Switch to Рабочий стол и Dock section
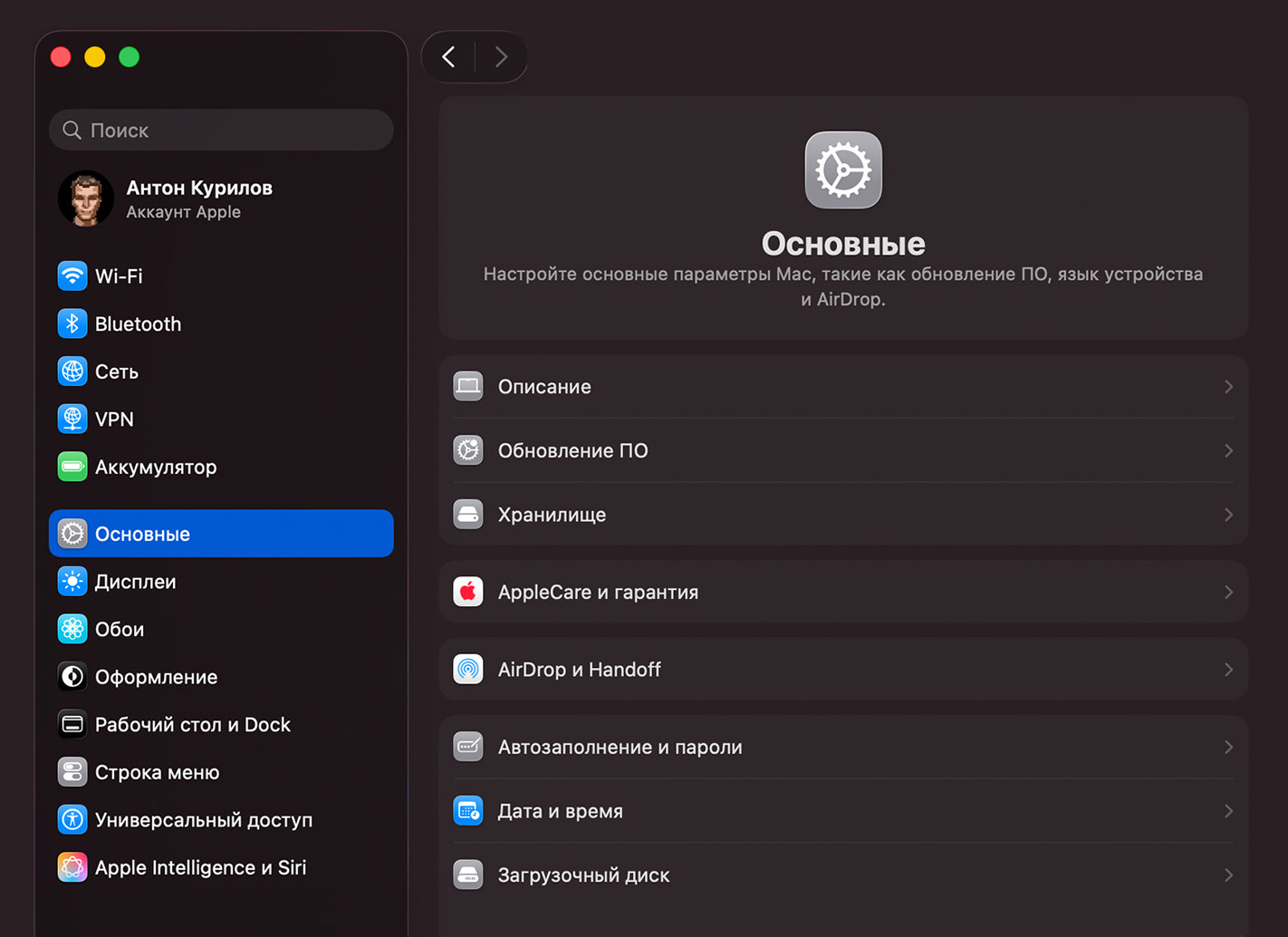Viewport: 1288px width, 937px height. click(192, 725)
